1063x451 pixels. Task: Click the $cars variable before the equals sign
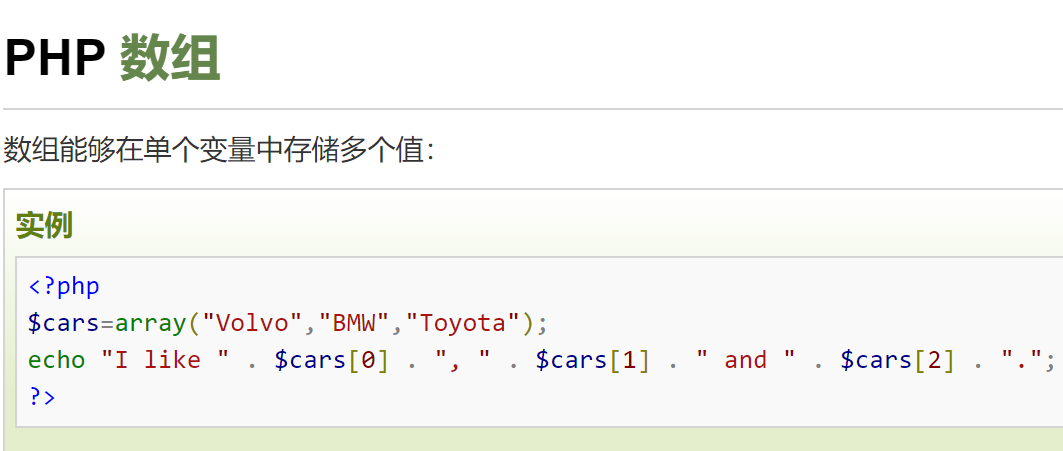click(x=64, y=323)
